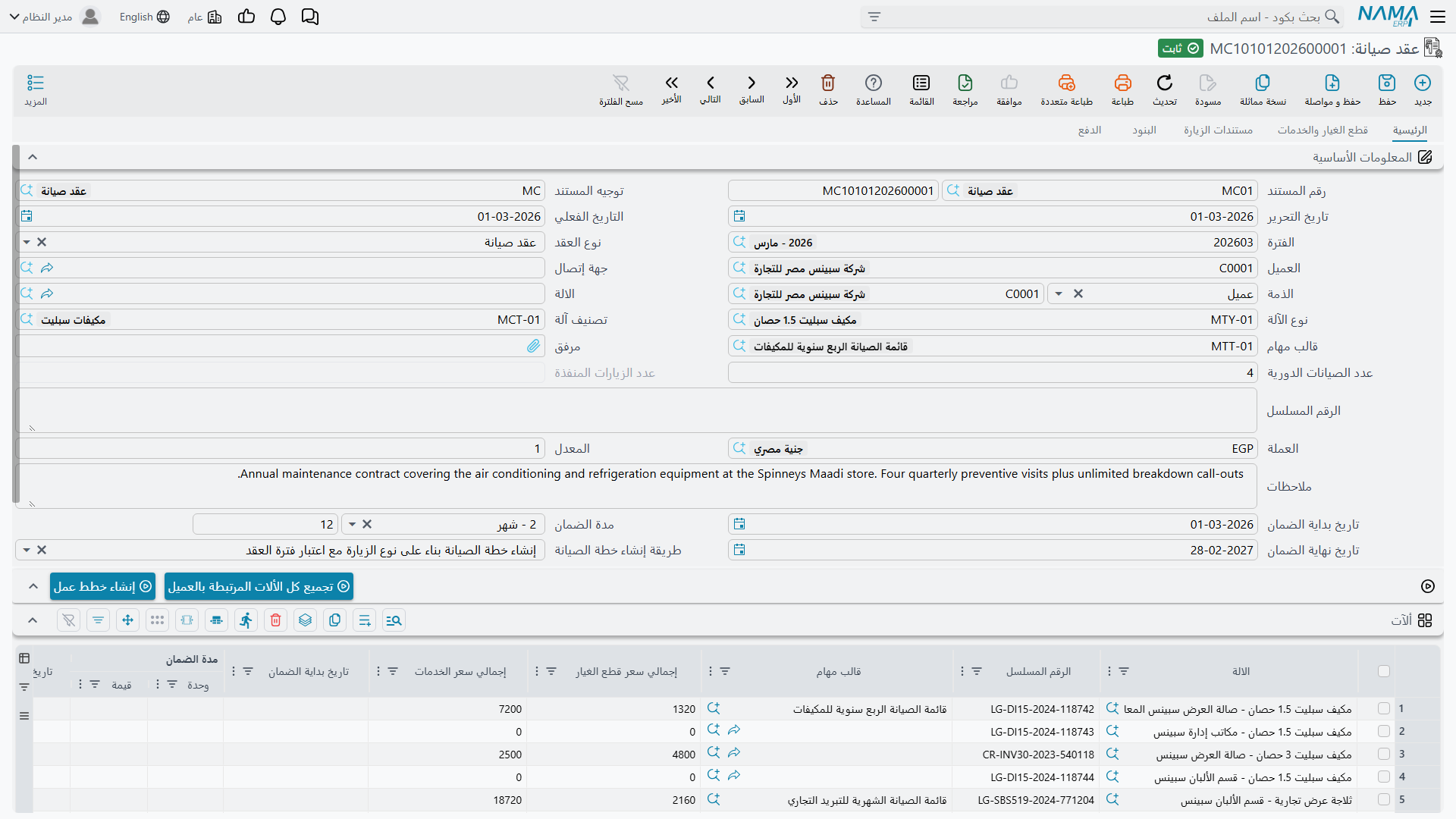Clear the نوع العقد value
Image resolution: width=1456 pixels, height=819 pixels.
(x=42, y=243)
